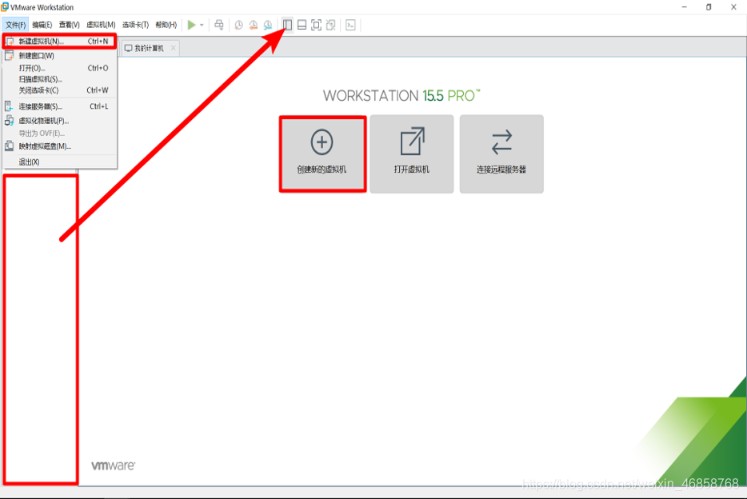This screenshot has height=499, width=747.
Task: Open the 查看(V) menu
Action: point(69,25)
